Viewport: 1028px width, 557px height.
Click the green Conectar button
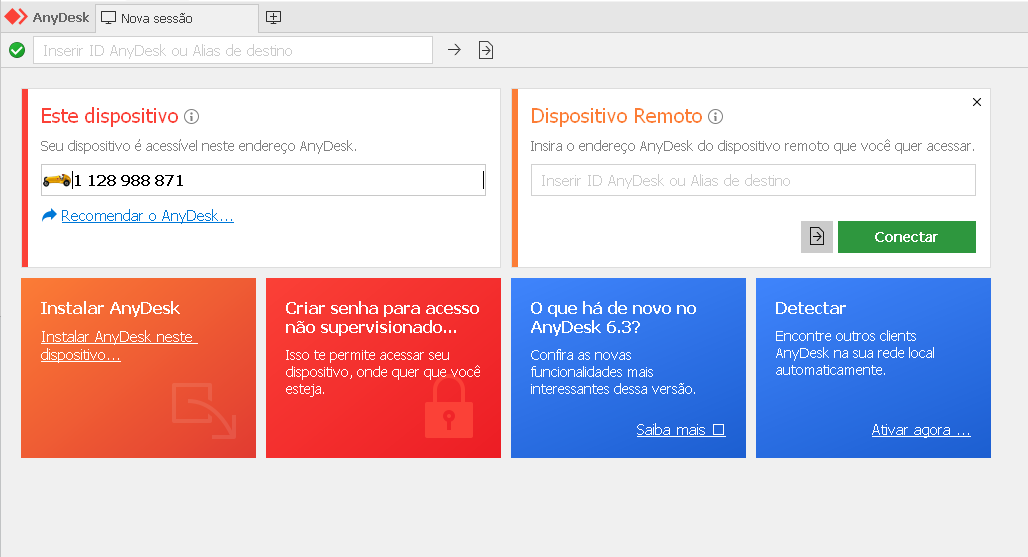(x=907, y=237)
